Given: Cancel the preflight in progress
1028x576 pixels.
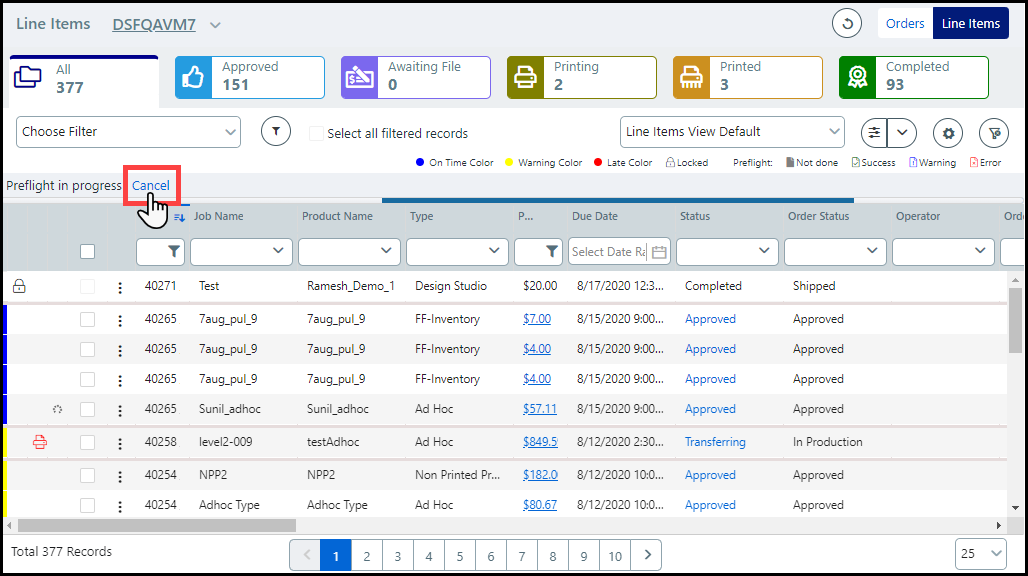Looking at the screenshot, I should pos(151,185).
